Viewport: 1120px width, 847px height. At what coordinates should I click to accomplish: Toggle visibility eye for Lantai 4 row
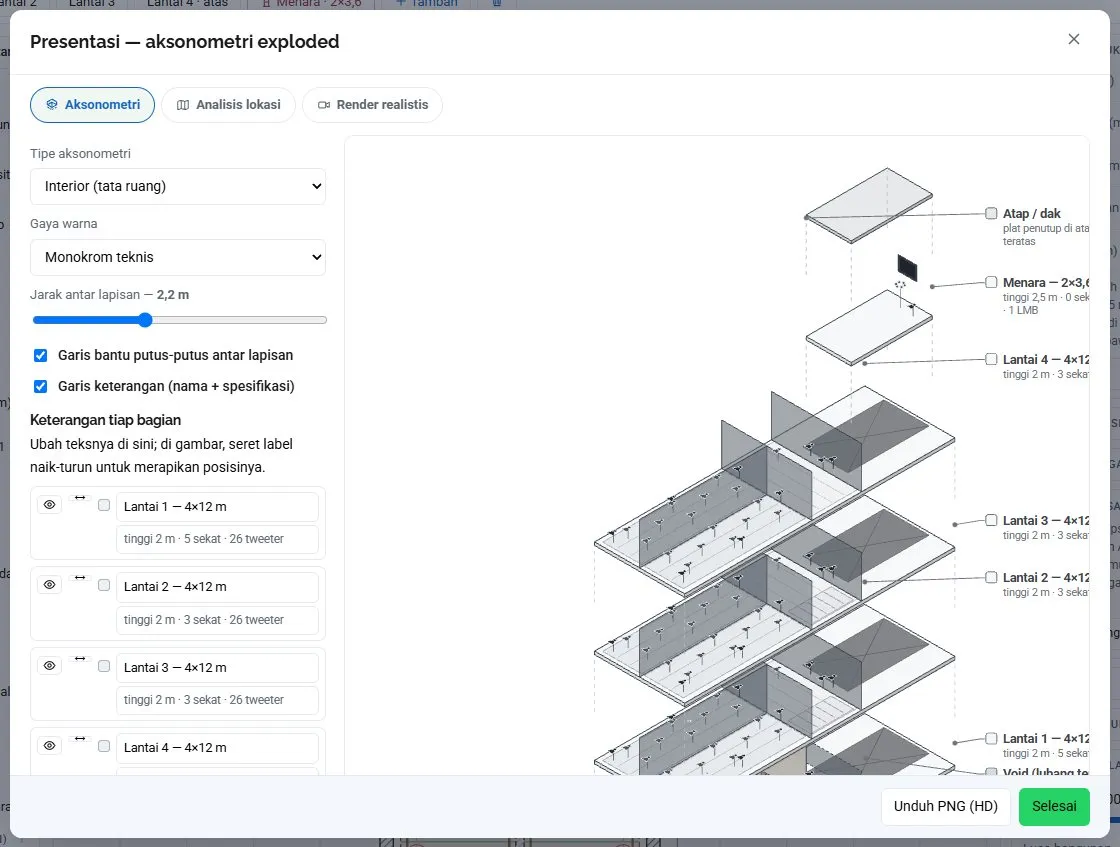click(49, 746)
